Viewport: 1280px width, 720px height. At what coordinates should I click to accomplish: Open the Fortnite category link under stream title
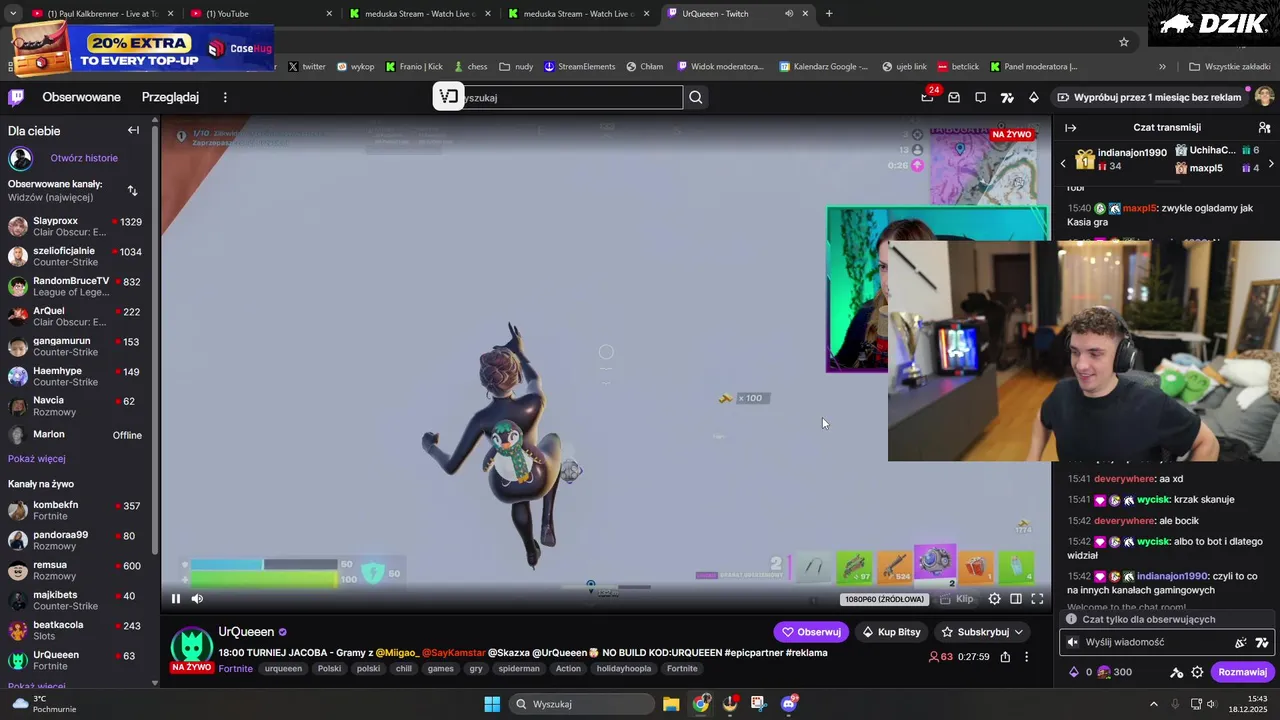(235, 669)
